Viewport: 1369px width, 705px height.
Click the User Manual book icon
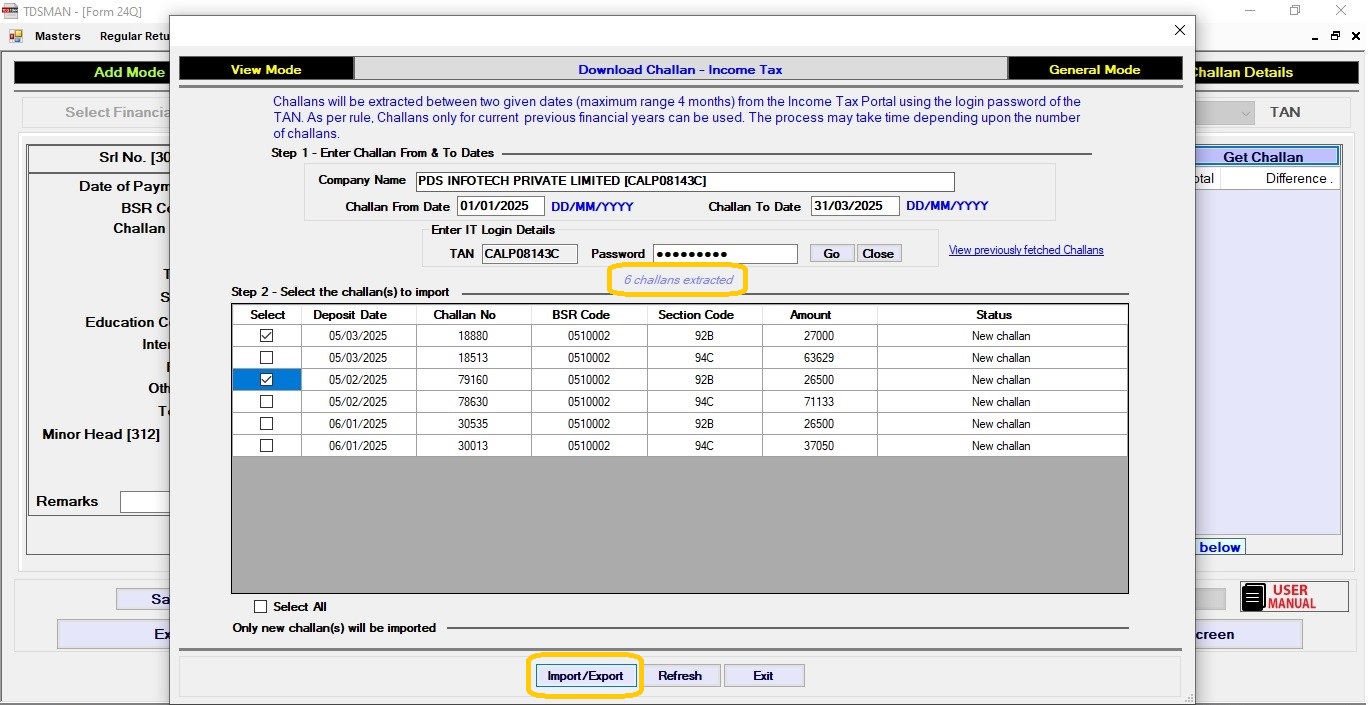(1253, 597)
